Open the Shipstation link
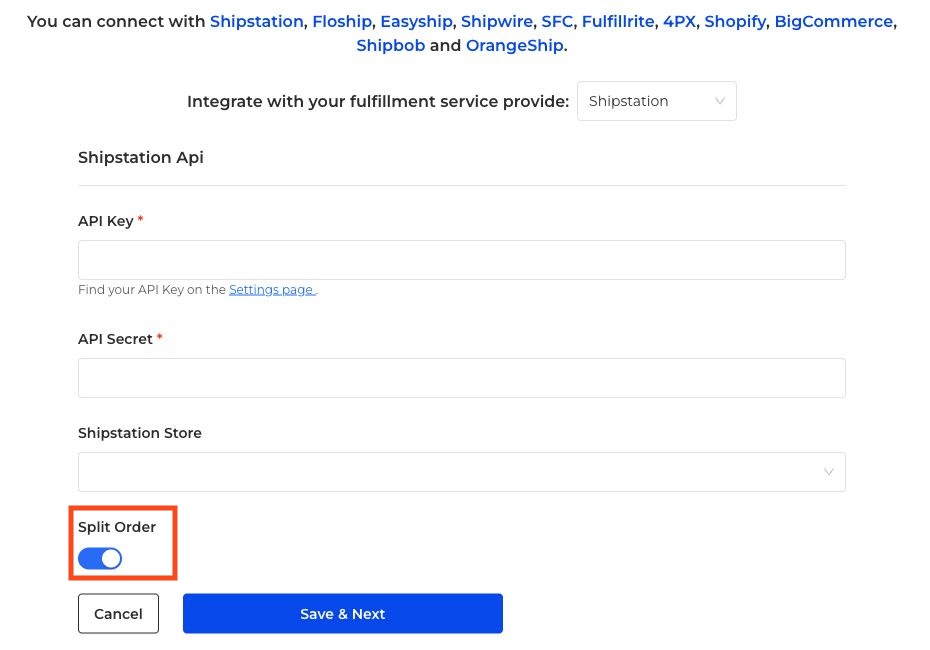 pyautogui.click(x=257, y=22)
